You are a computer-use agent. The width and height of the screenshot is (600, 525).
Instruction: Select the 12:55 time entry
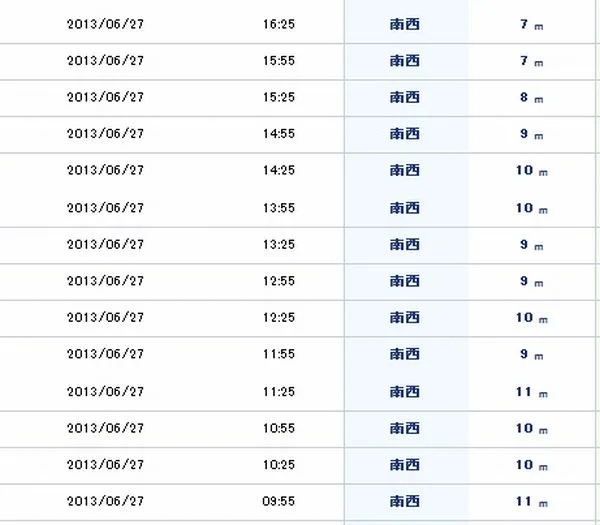pyautogui.click(x=279, y=281)
